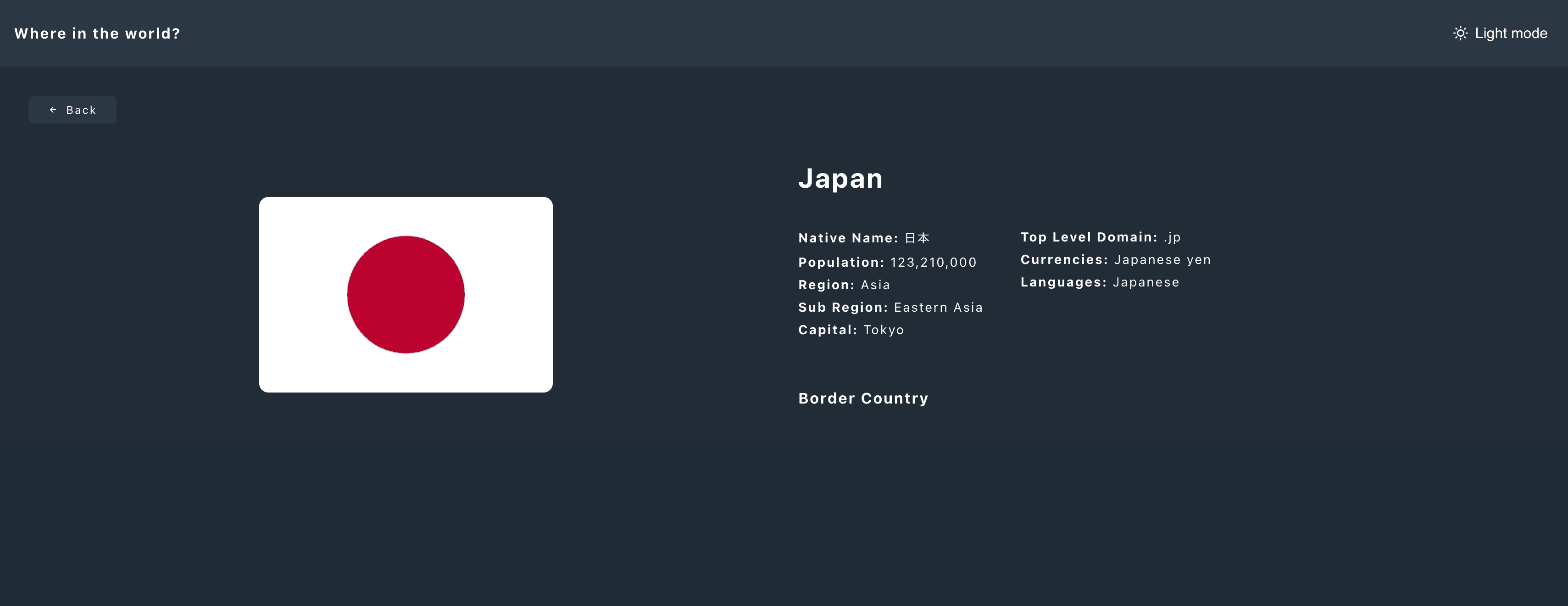This screenshot has width=1568, height=606.
Task: Click the Japan country heading
Action: pos(840,178)
